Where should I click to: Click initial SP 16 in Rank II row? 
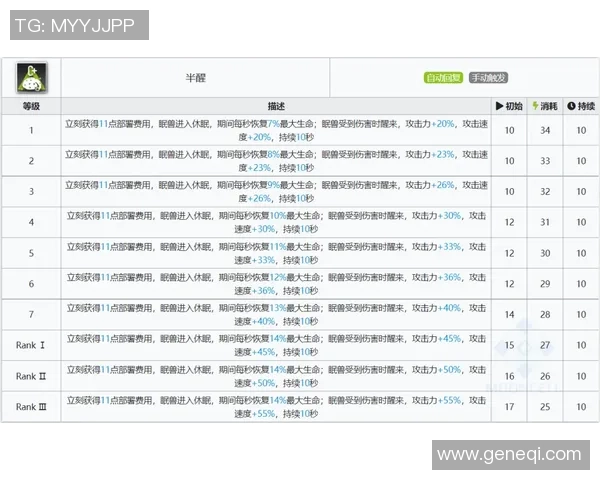(x=509, y=376)
